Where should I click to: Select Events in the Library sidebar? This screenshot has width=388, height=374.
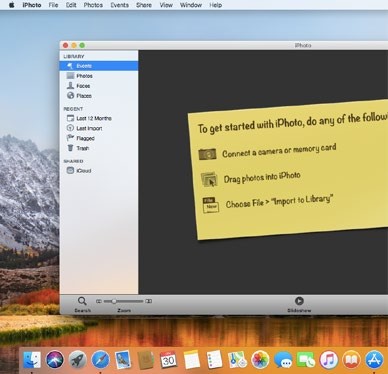tap(99, 66)
